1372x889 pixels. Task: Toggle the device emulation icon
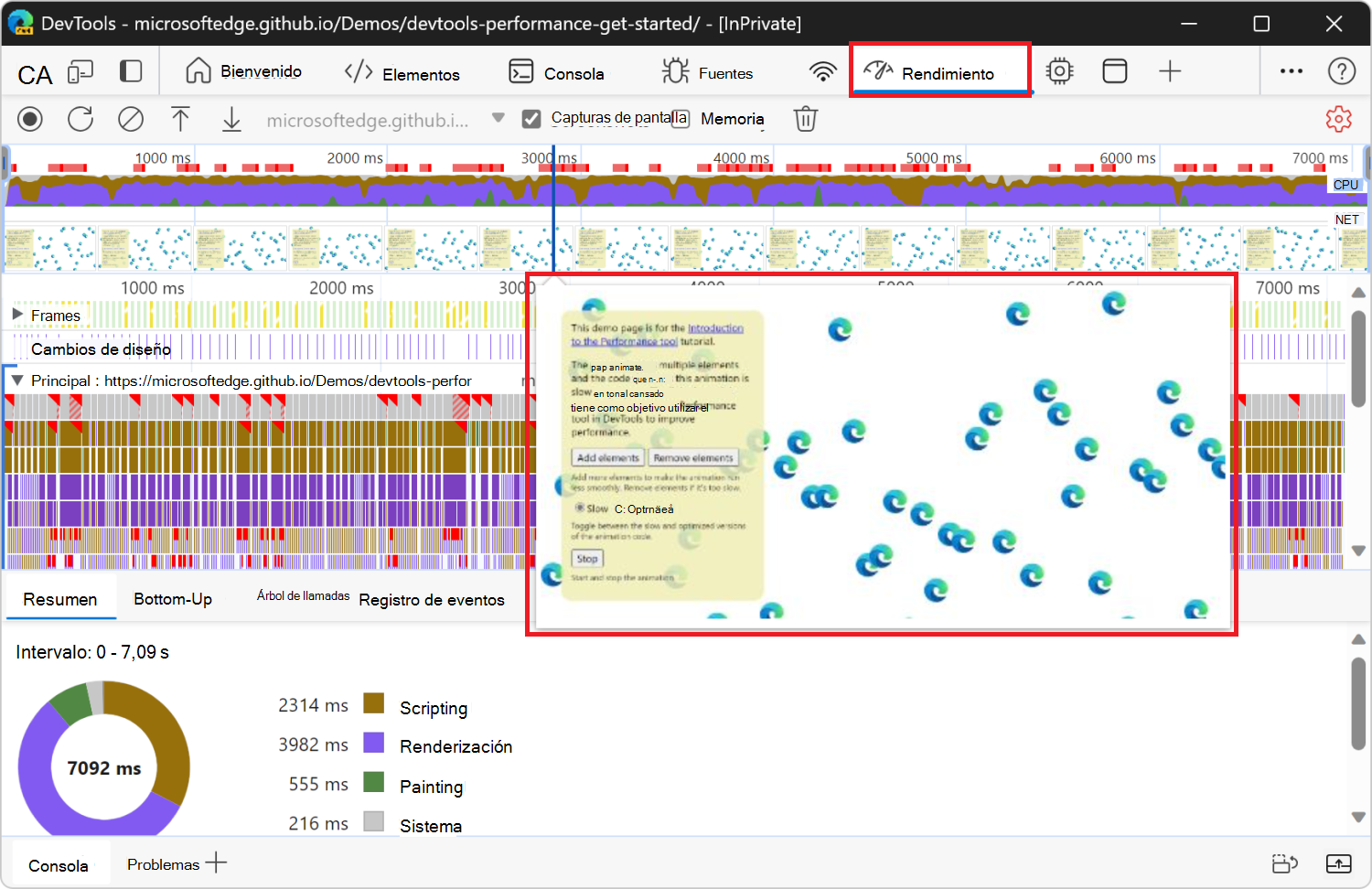pos(80,72)
